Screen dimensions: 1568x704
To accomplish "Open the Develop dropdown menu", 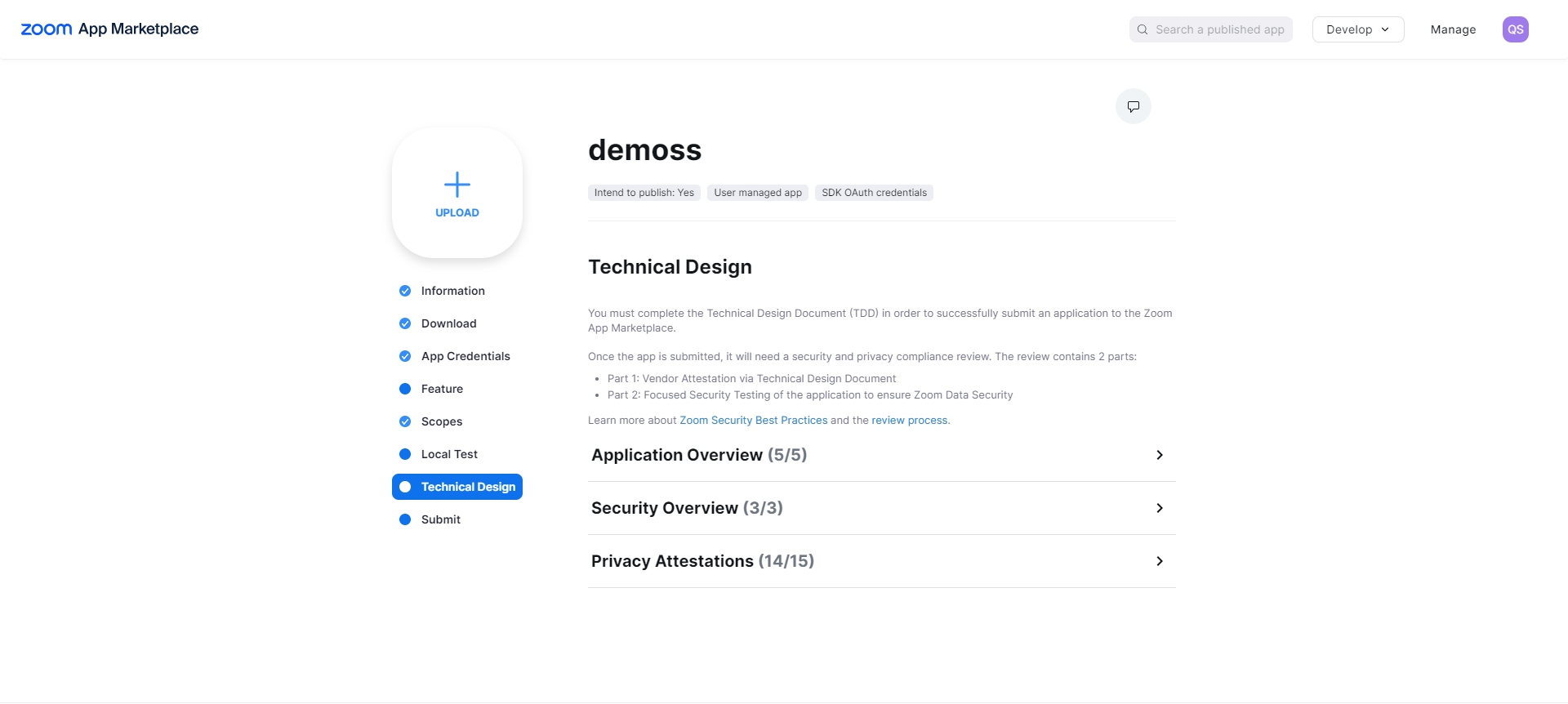I will (x=1357, y=29).
